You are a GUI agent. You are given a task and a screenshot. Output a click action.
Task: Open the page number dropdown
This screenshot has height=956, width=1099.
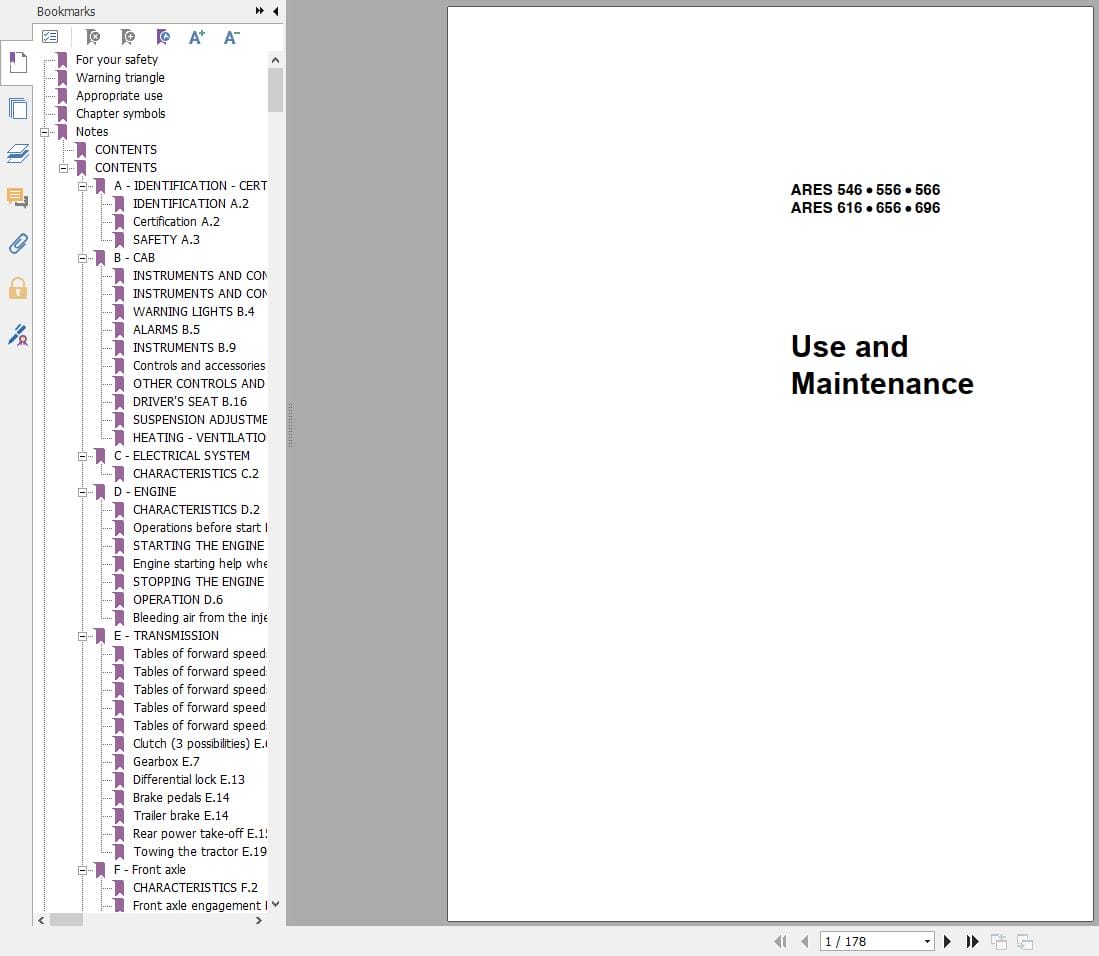coord(927,941)
